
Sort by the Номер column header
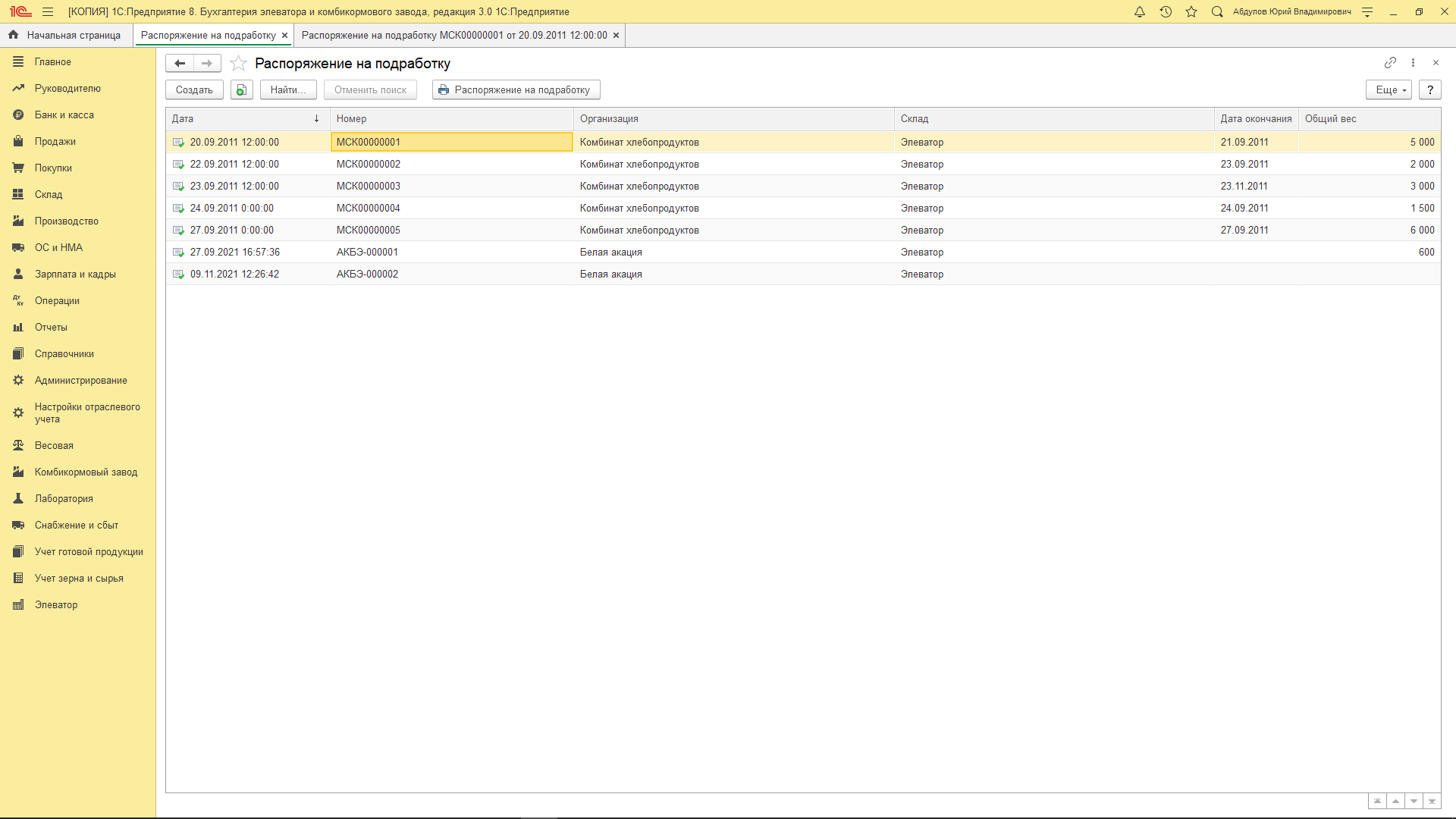[x=452, y=119]
